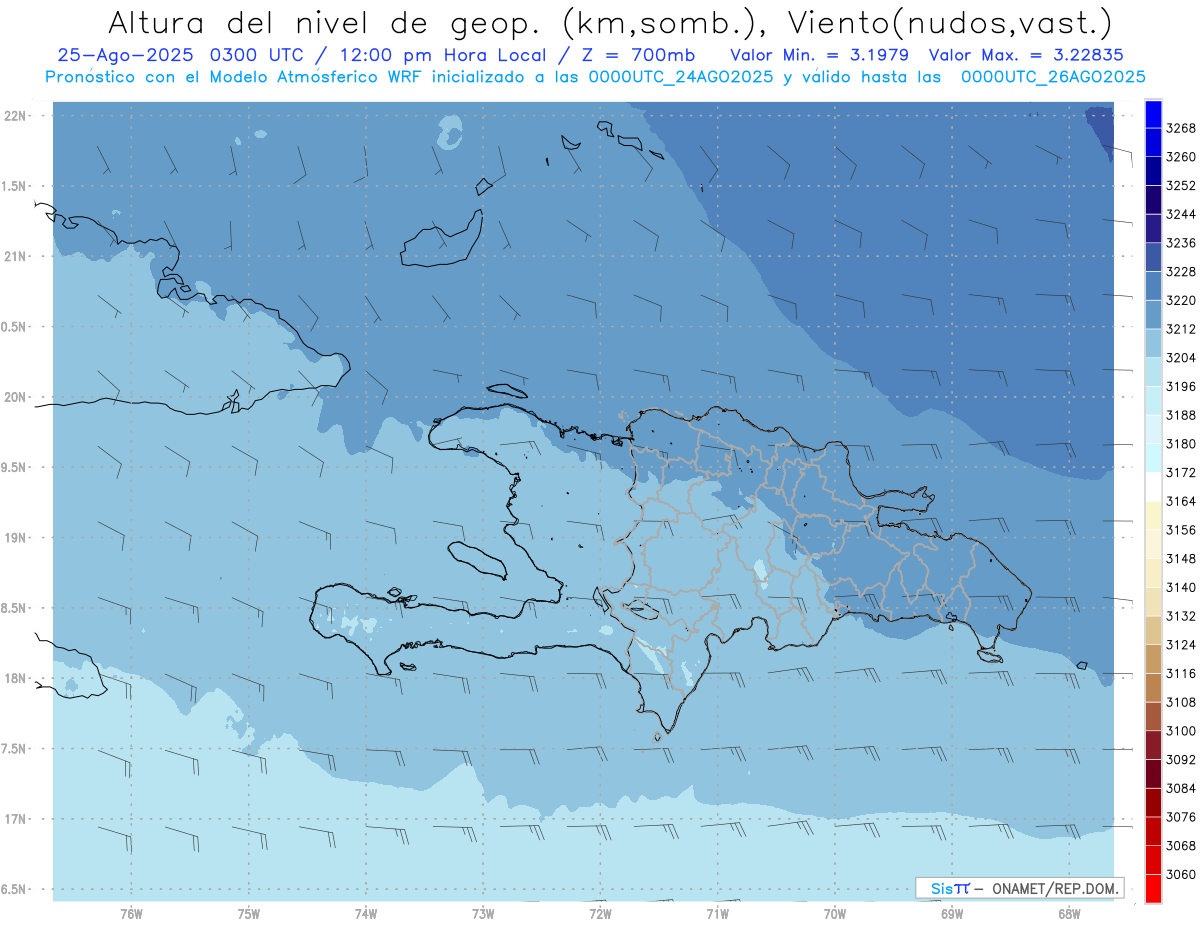This screenshot has height=927, width=1200.
Task: Click the 3228 value on the colorbar
Action: (x=1181, y=272)
